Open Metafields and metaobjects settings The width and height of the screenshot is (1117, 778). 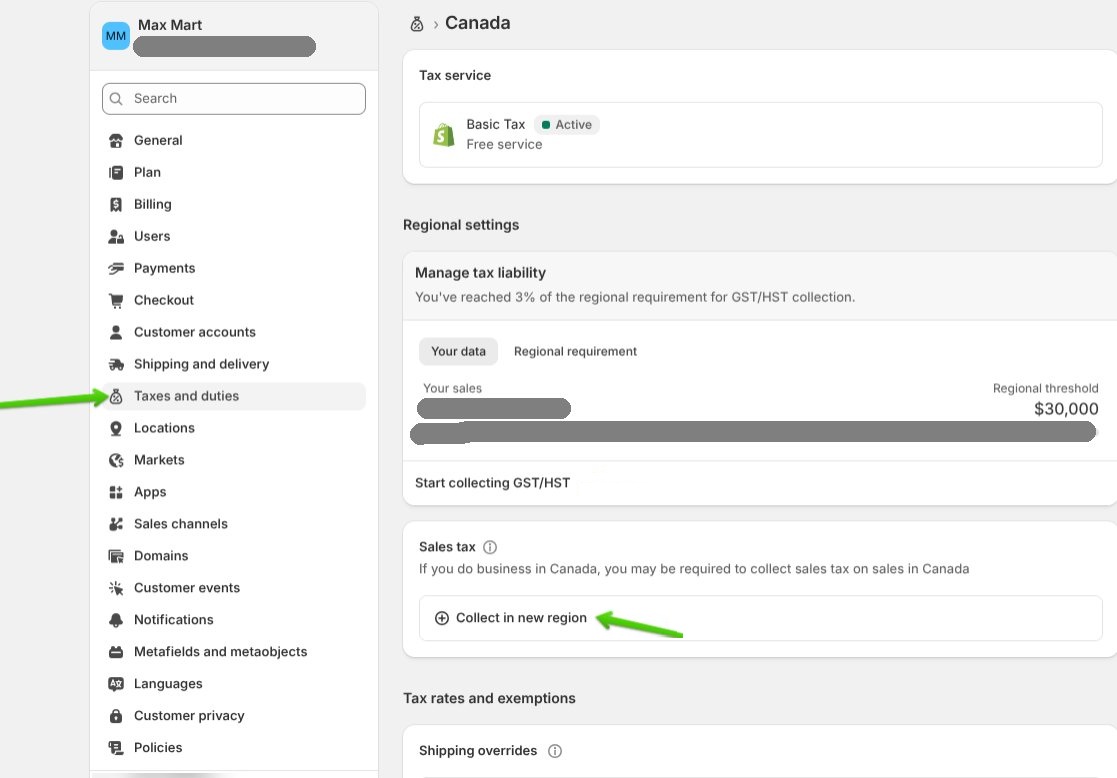pyautogui.click(x=220, y=653)
